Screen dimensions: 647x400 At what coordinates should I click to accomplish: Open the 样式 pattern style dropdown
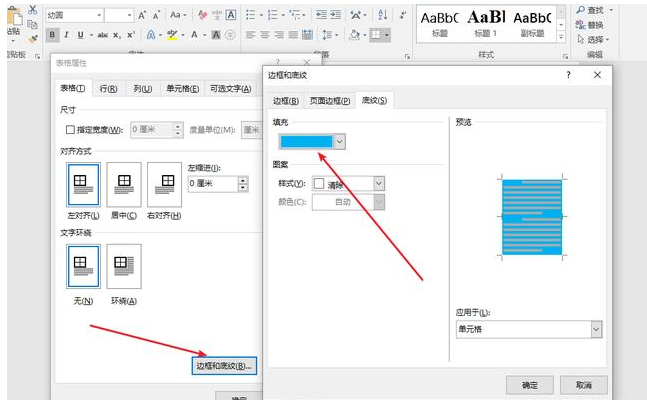pyautogui.click(x=379, y=183)
